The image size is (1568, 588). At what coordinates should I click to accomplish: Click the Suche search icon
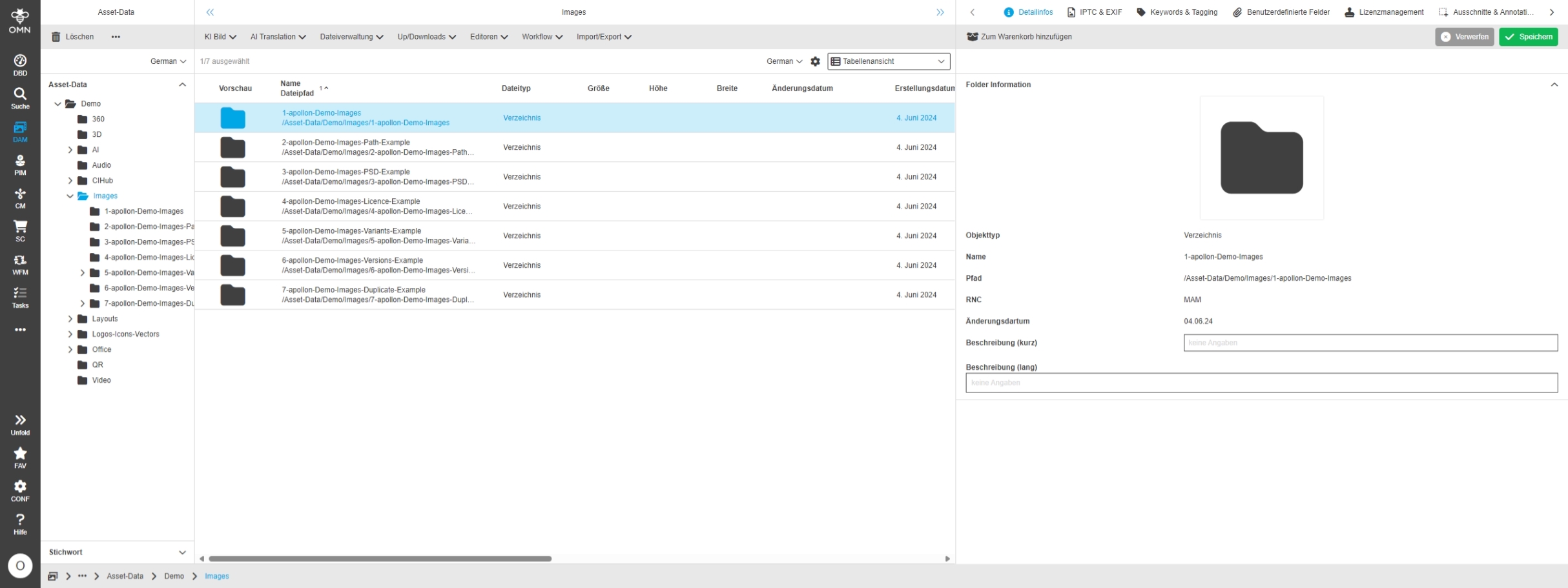[20, 98]
